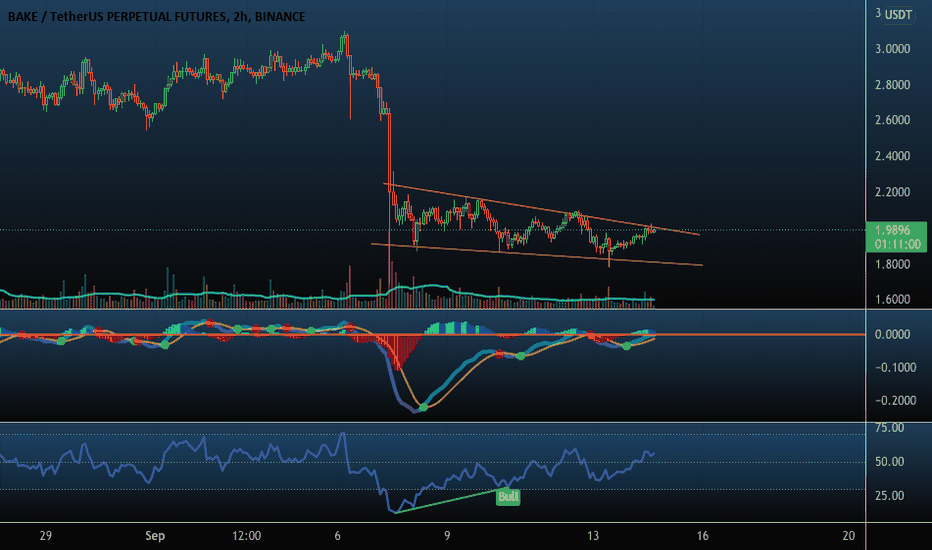Click the 12:00 label on time axis
Screen dimensions: 932x550
pyautogui.click(x=247, y=536)
